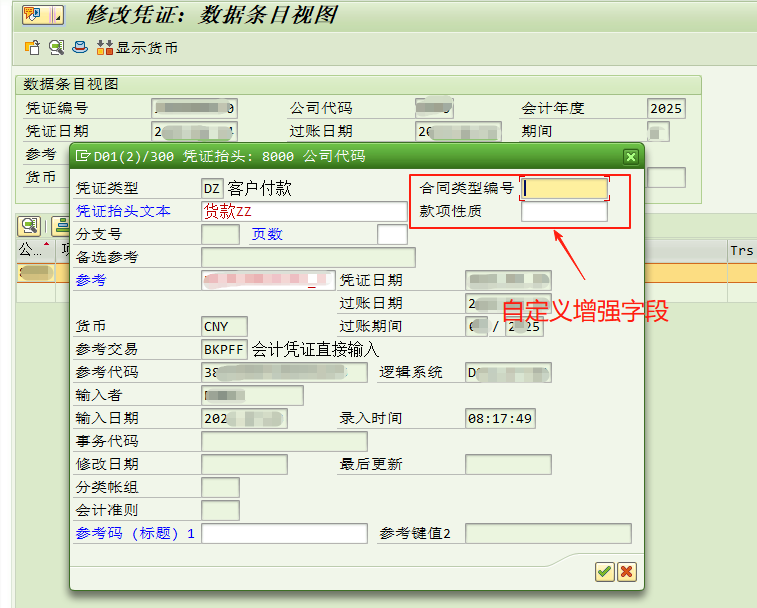Click the 显示货币 display currency button

click(x=137, y=47)
